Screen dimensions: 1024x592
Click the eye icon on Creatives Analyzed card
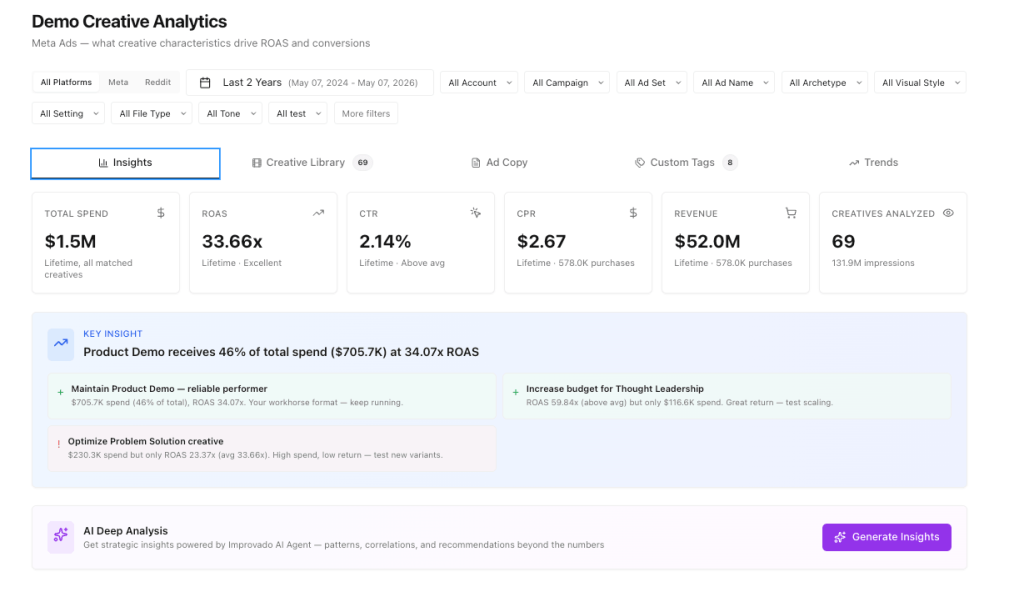click(x=948, y=213)
